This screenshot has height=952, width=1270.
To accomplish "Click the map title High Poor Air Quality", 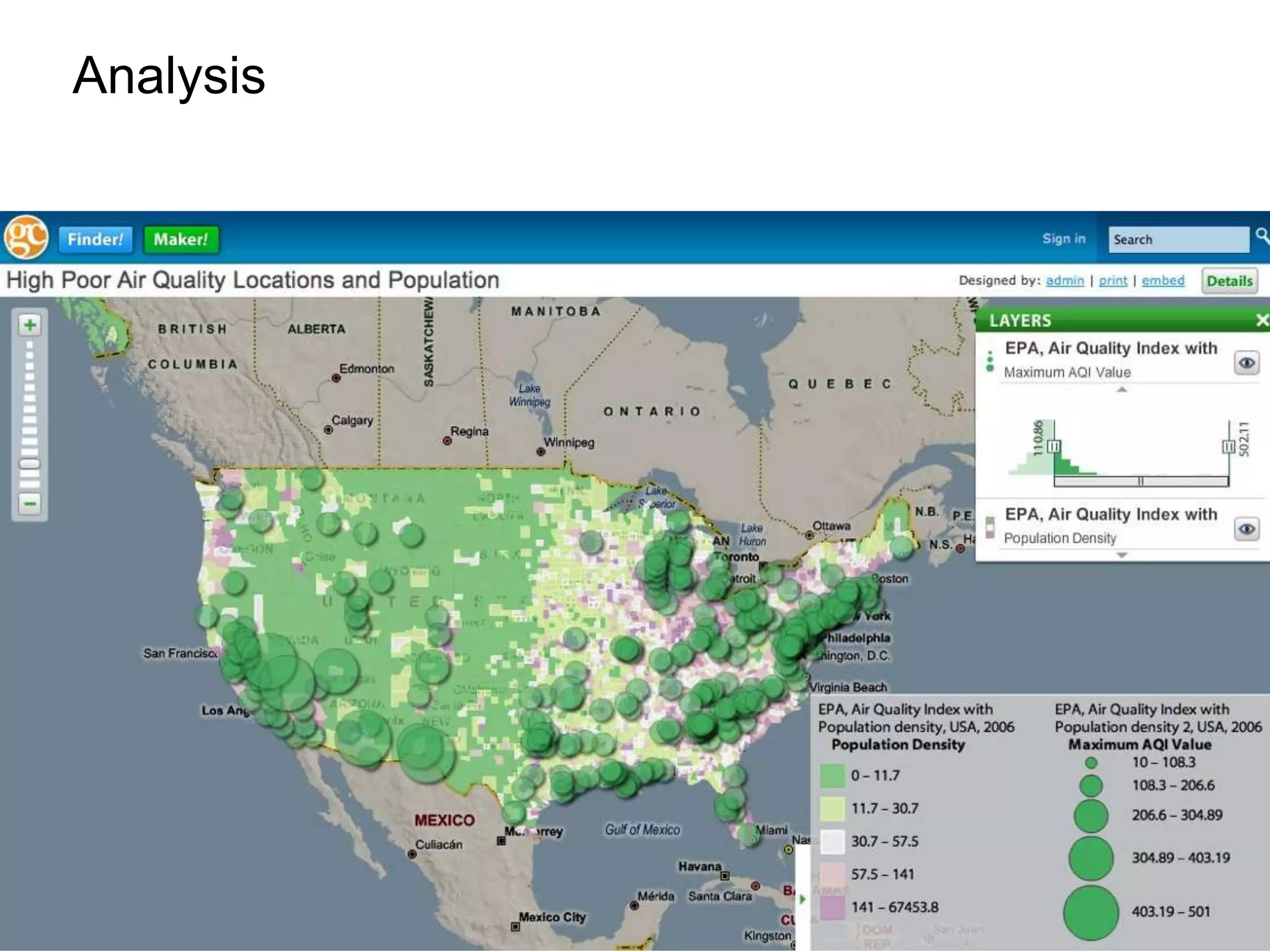I will 252,280.
